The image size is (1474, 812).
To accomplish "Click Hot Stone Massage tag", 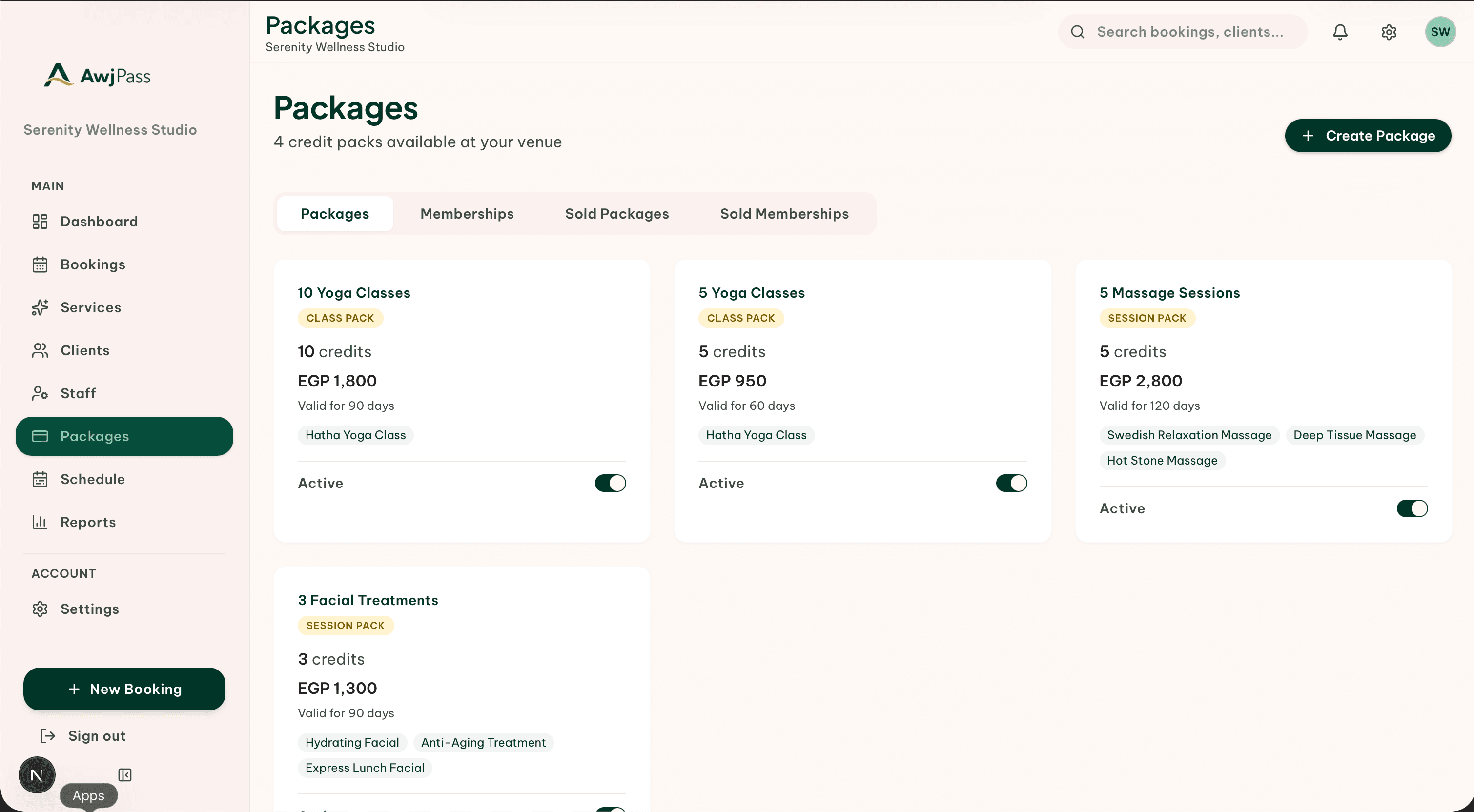I will [x=1162, y=460].
